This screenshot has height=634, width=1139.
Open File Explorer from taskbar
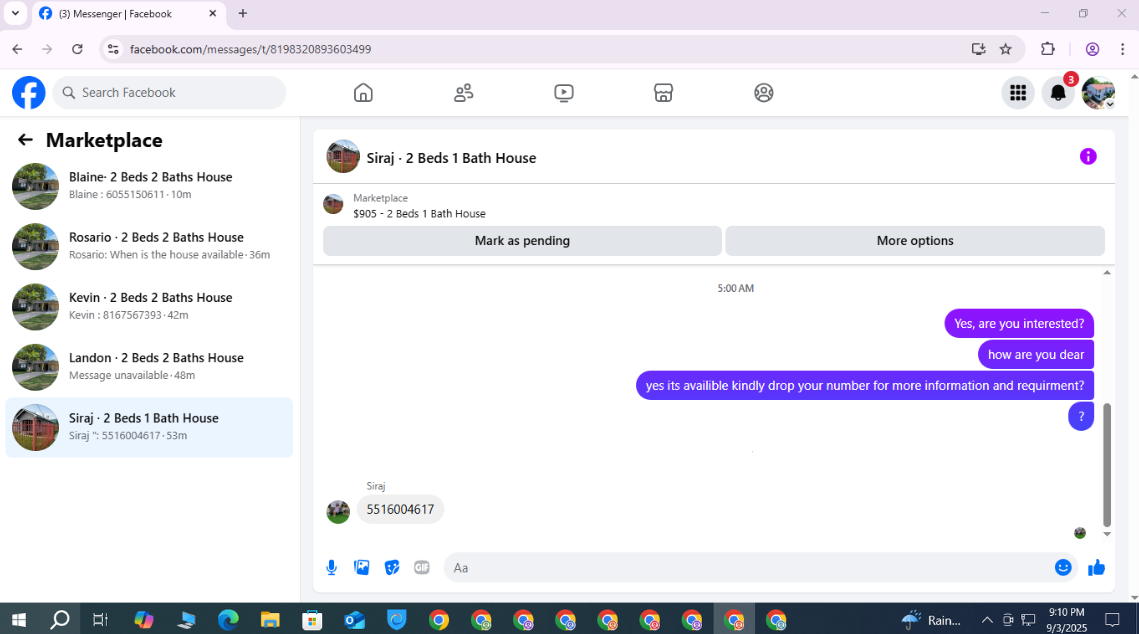pyautogui.click(x=270, y=619)
